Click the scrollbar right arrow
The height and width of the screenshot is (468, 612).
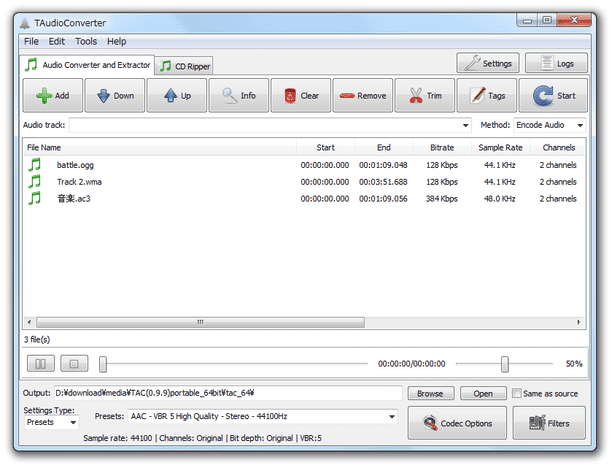(578, 322)
